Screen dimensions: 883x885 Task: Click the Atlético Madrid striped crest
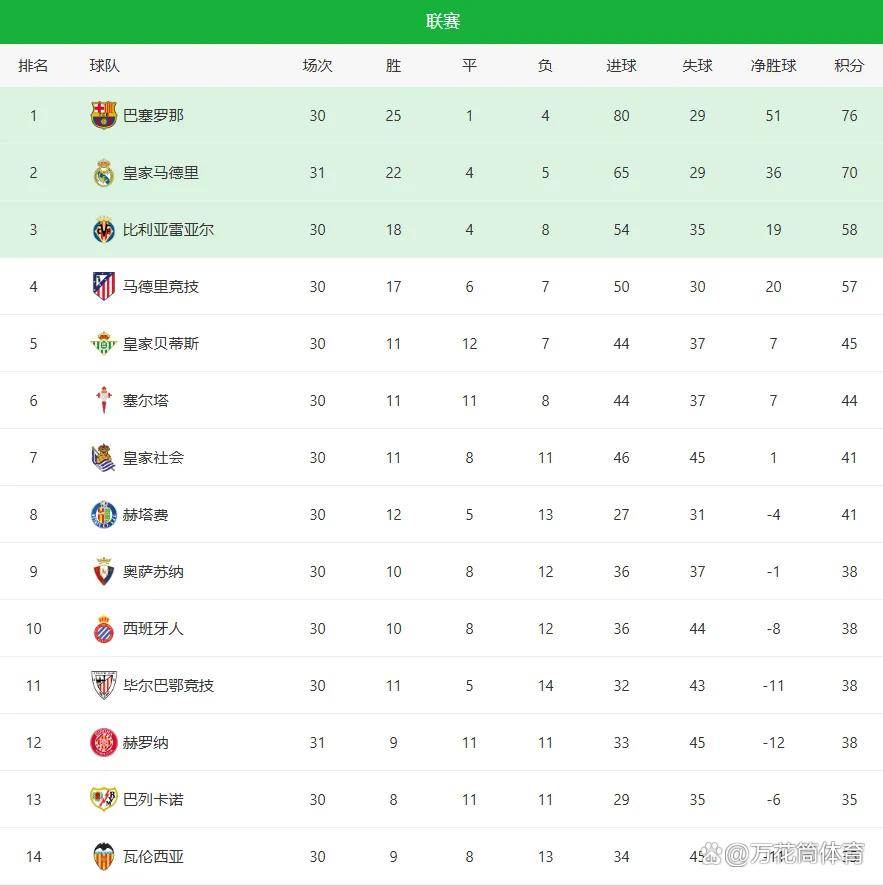point(104,287)
